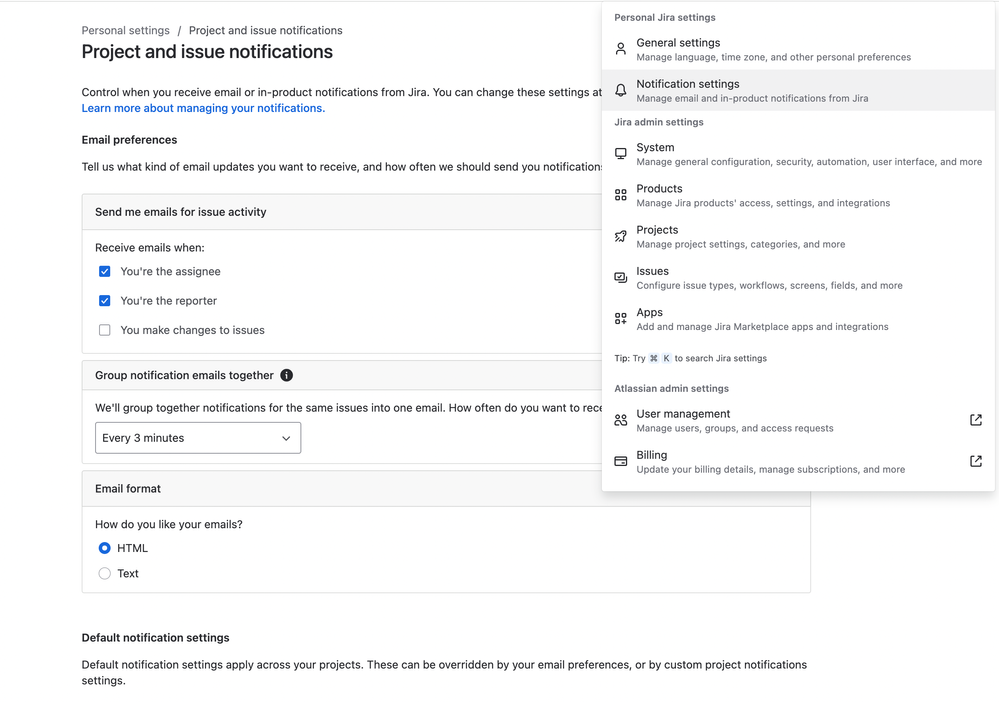Select the Text email format radio

pos(104,573)
